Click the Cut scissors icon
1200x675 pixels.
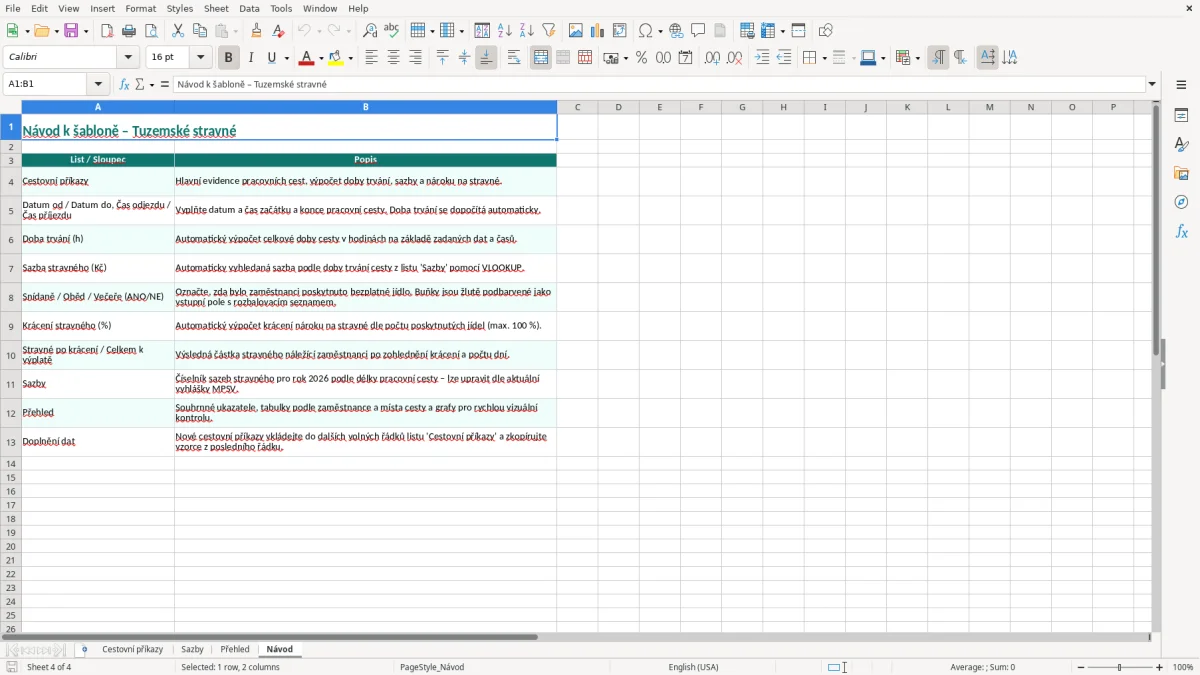click(178, 31)
